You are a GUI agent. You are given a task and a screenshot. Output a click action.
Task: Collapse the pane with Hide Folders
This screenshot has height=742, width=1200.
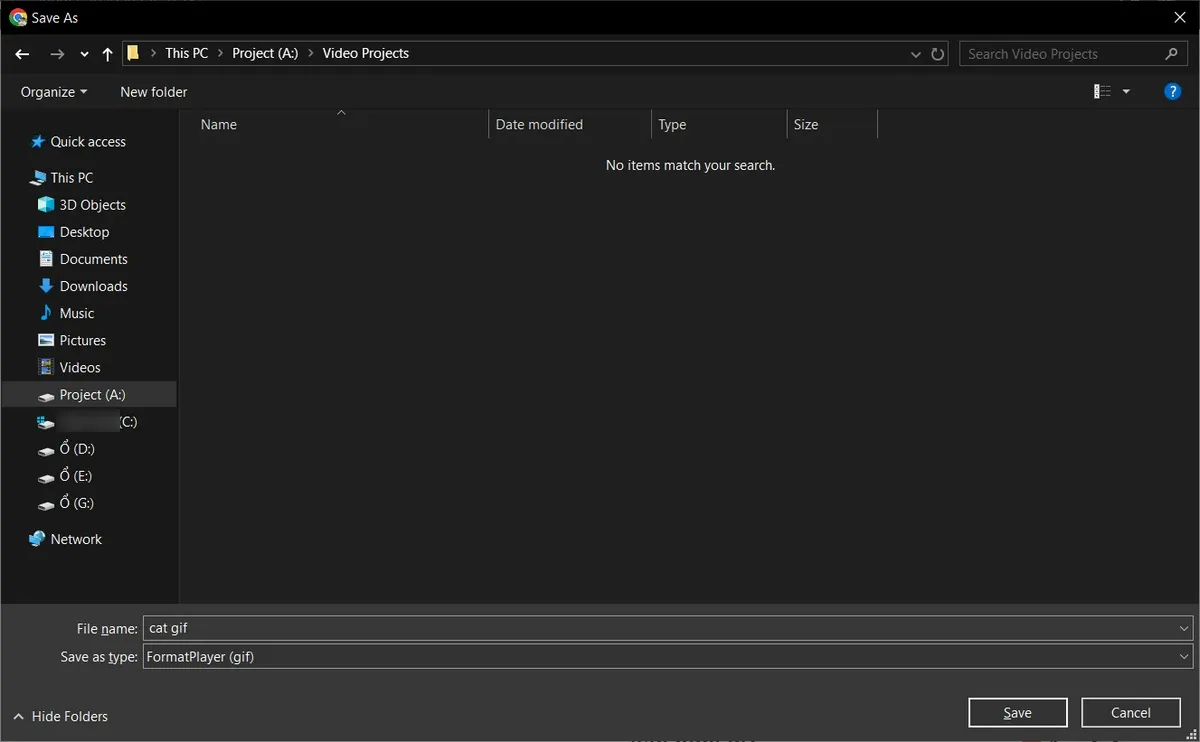[x=60, y=716]
